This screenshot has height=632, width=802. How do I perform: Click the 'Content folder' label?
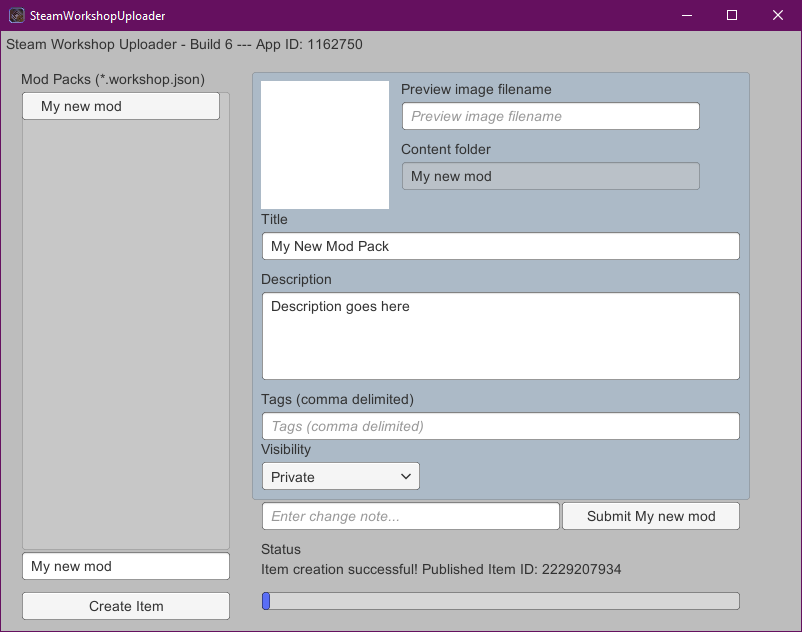point(446,149)
